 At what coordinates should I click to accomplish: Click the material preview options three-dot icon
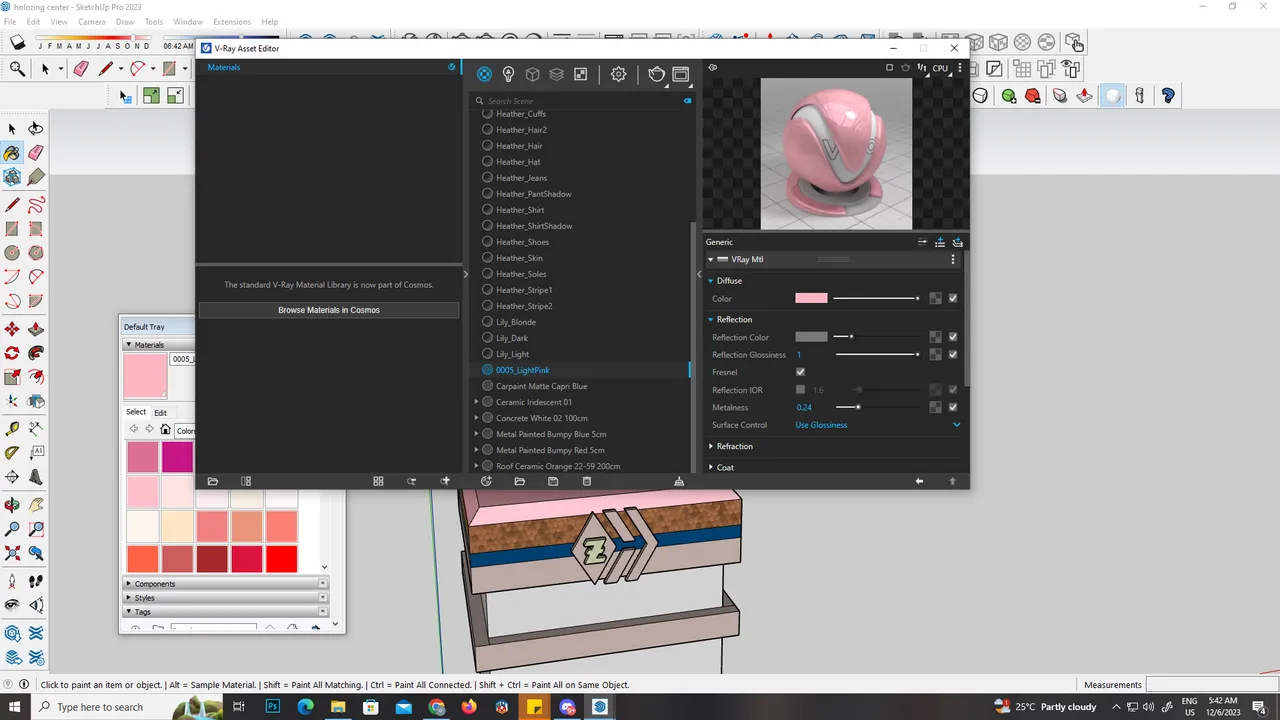point(960,68)
